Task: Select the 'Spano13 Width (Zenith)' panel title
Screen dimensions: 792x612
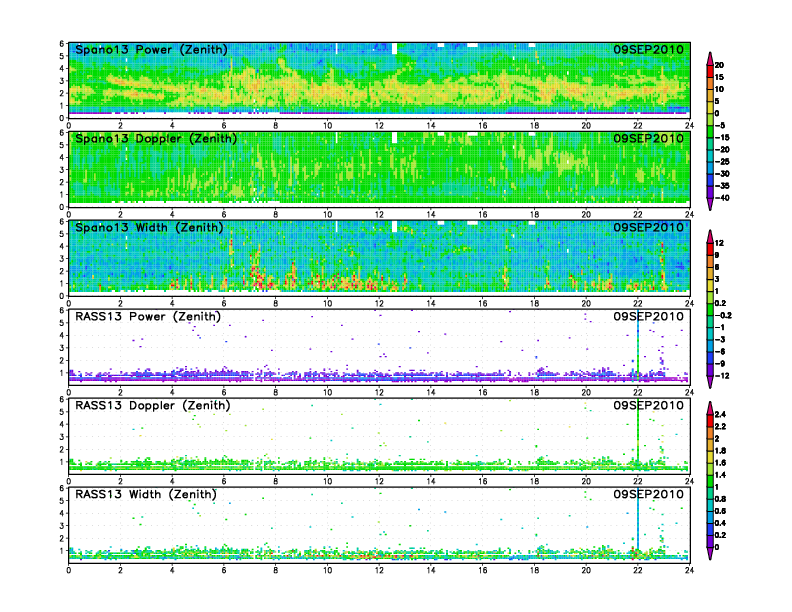Action: pyautogui.click(x=150, y=227)
